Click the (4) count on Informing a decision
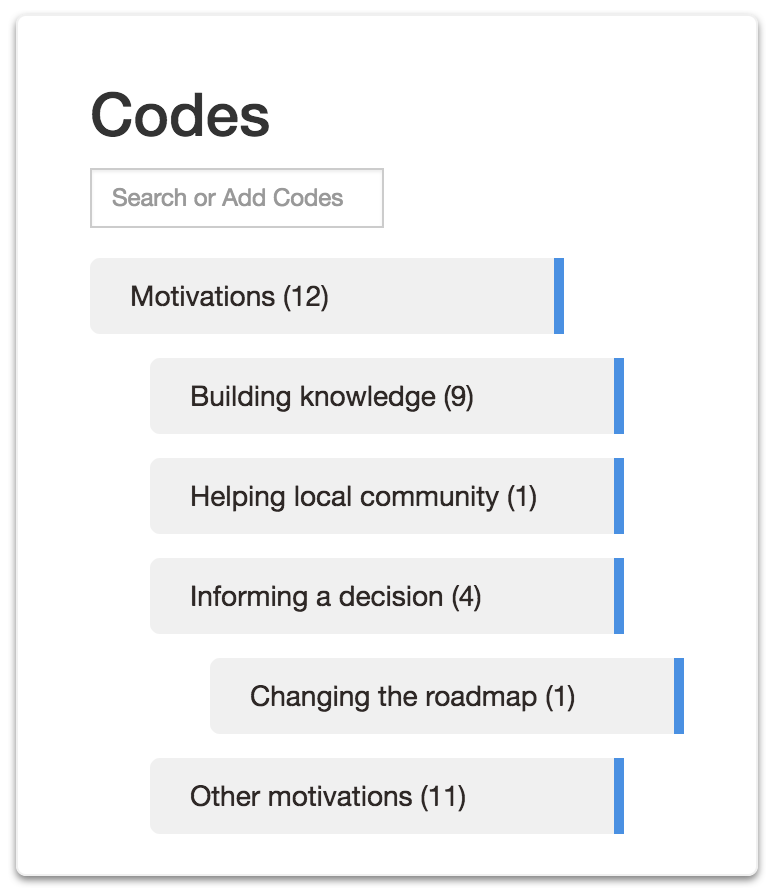 click(x=467, y=597)
